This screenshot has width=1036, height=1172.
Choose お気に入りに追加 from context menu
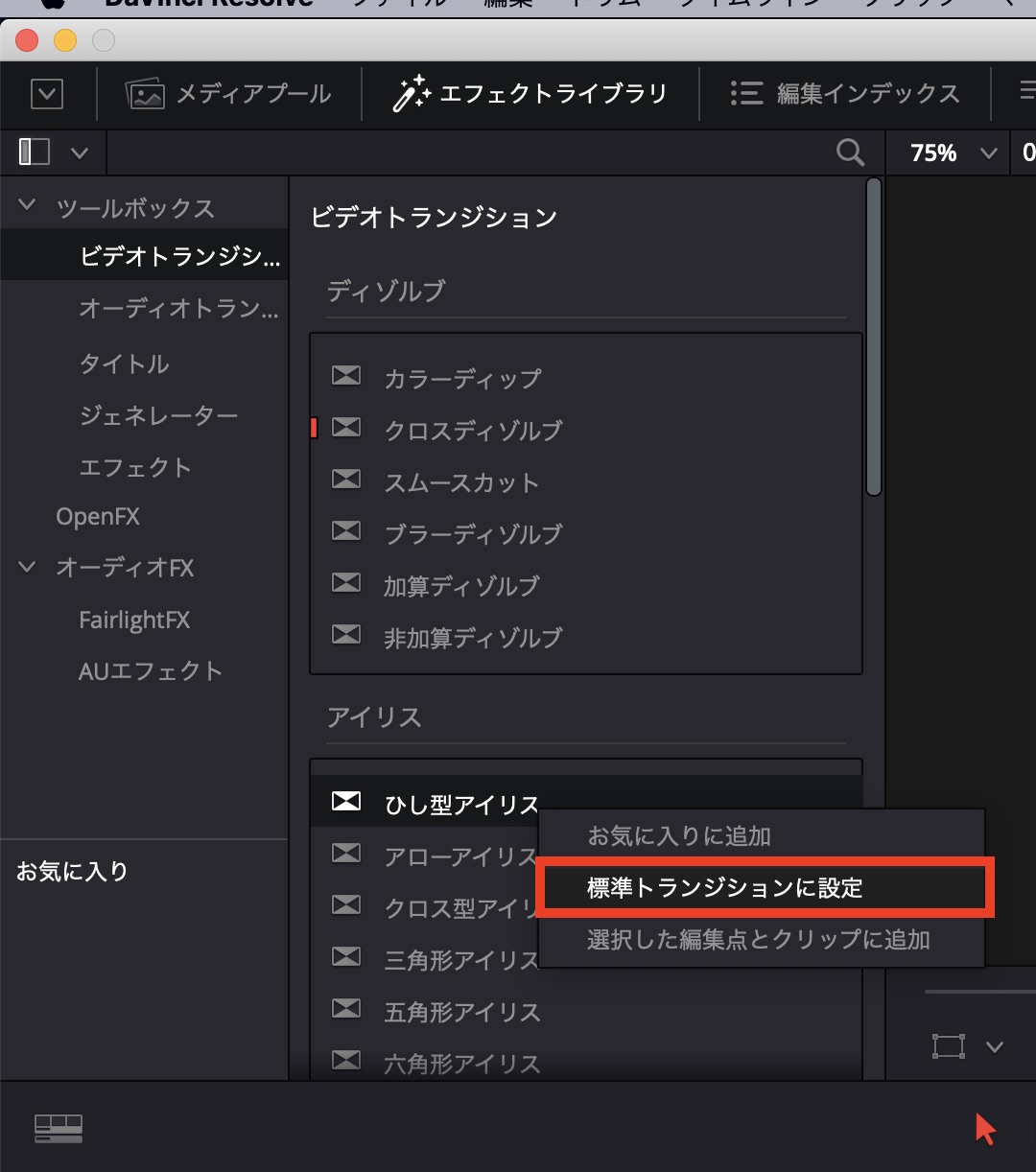coord(762,835)
